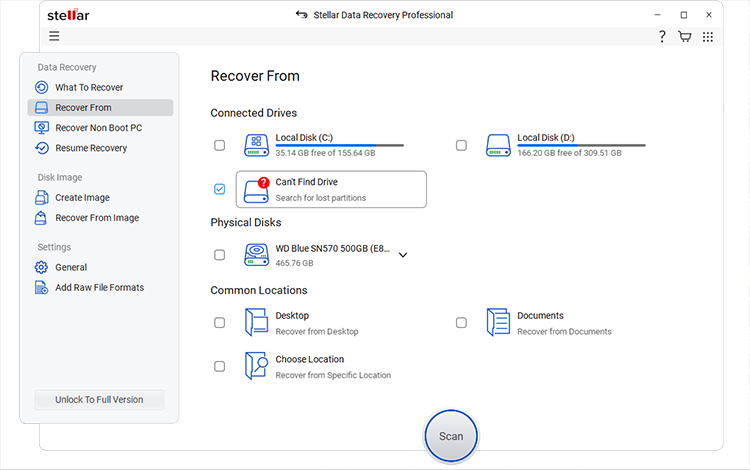Minimize the Stellar Data Recovery window

[658, 15]
